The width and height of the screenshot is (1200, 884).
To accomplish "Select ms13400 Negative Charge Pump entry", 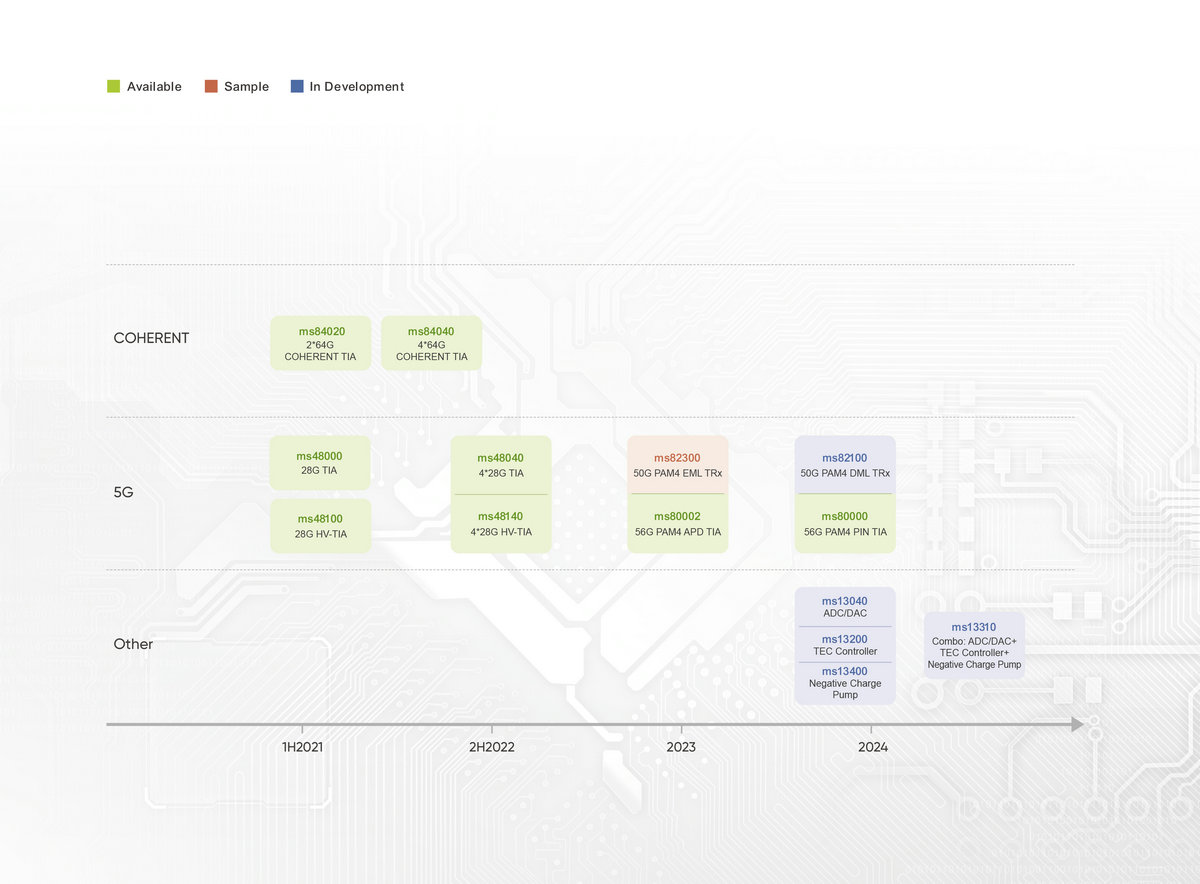I will click(x=845, y=683).
